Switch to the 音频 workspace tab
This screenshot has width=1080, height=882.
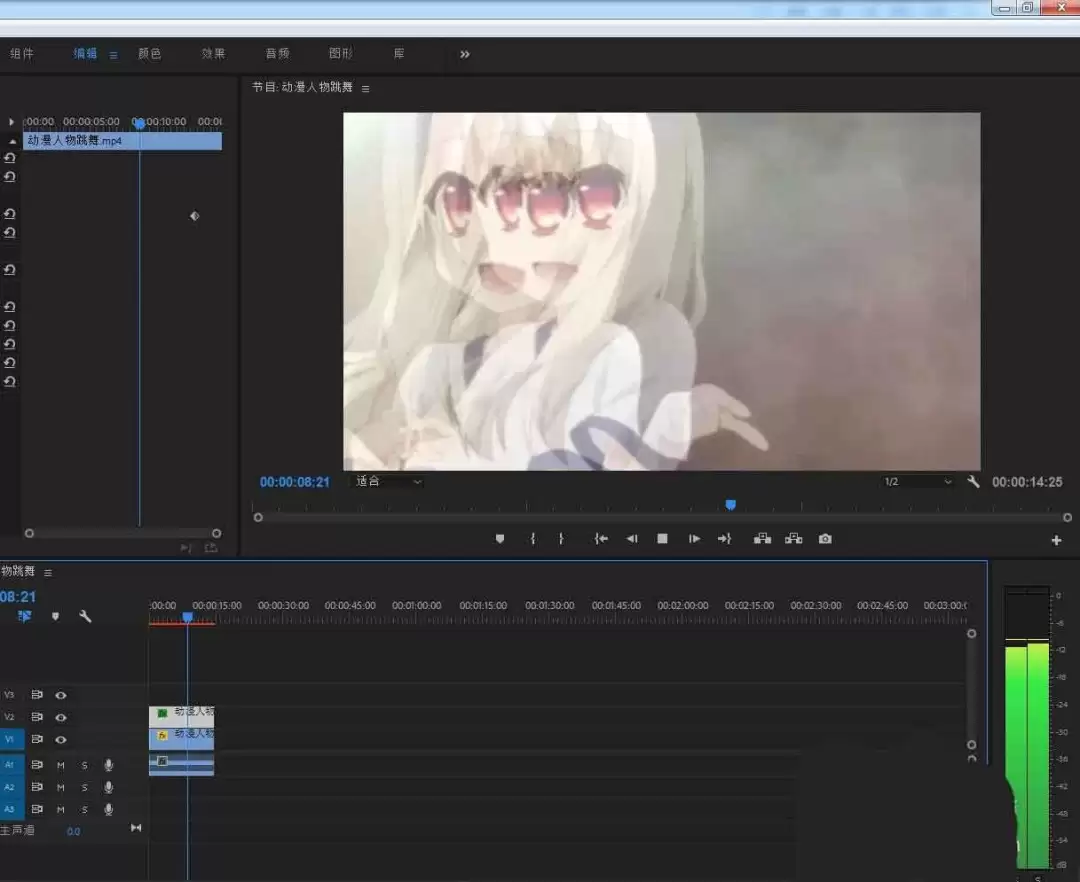[x=278, y=54]
